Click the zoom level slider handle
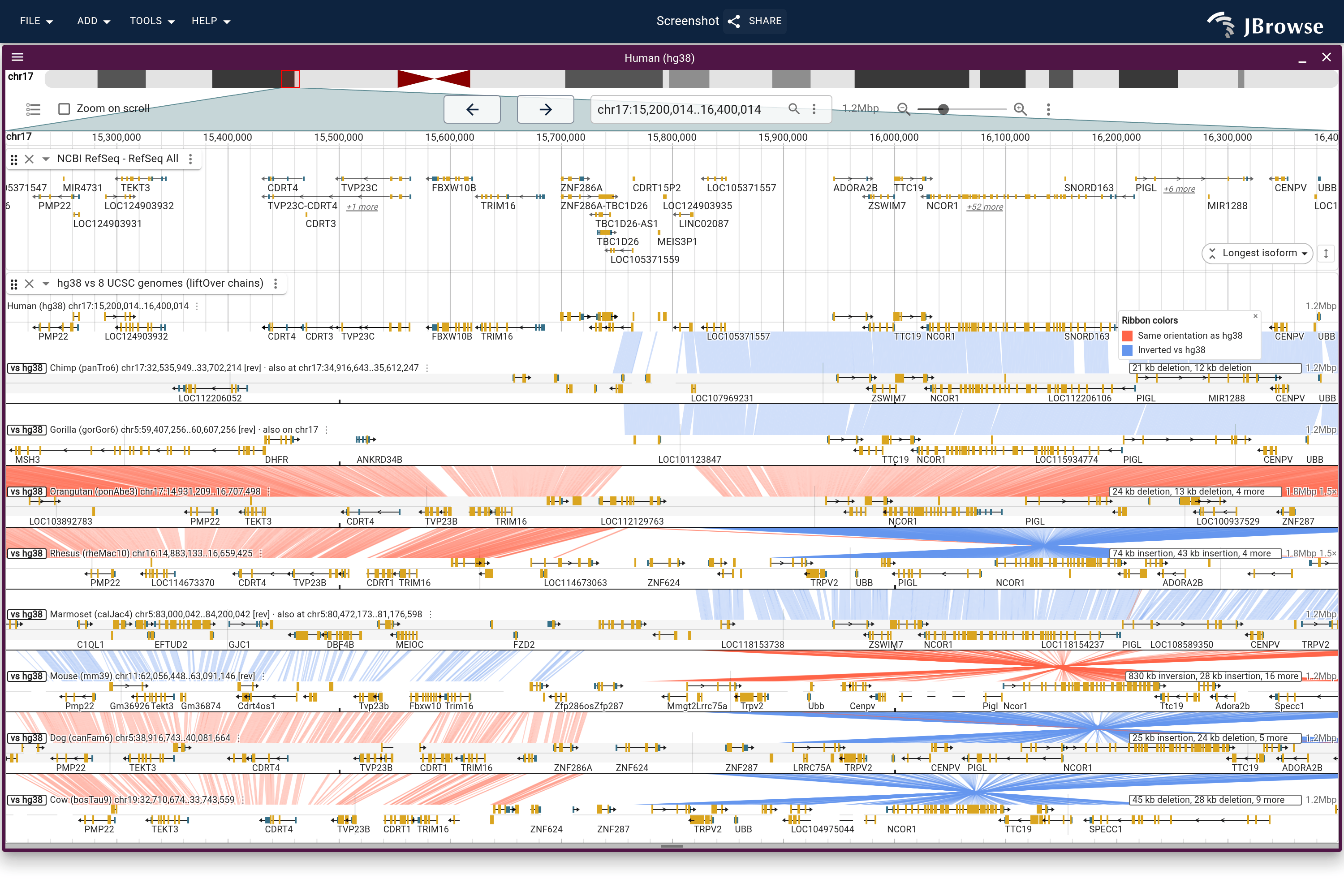Screen dimensions: 1344x896 (x=943, y=109)
